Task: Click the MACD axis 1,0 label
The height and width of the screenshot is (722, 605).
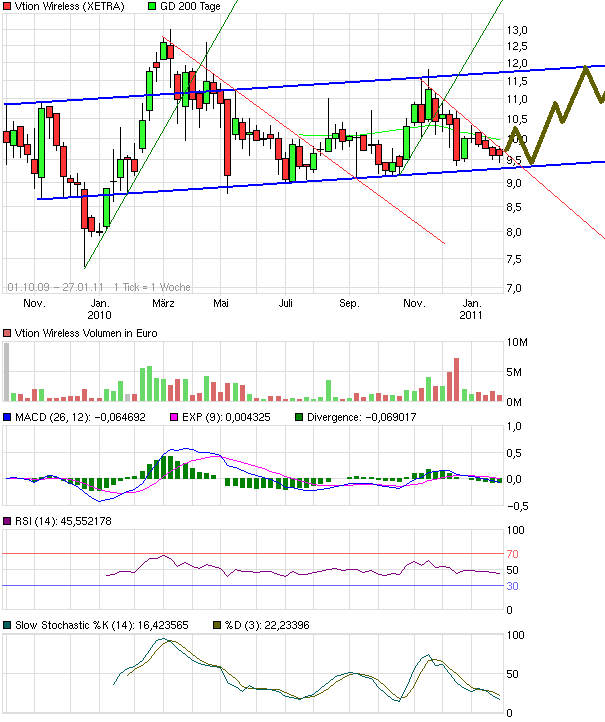Action: 514,426
